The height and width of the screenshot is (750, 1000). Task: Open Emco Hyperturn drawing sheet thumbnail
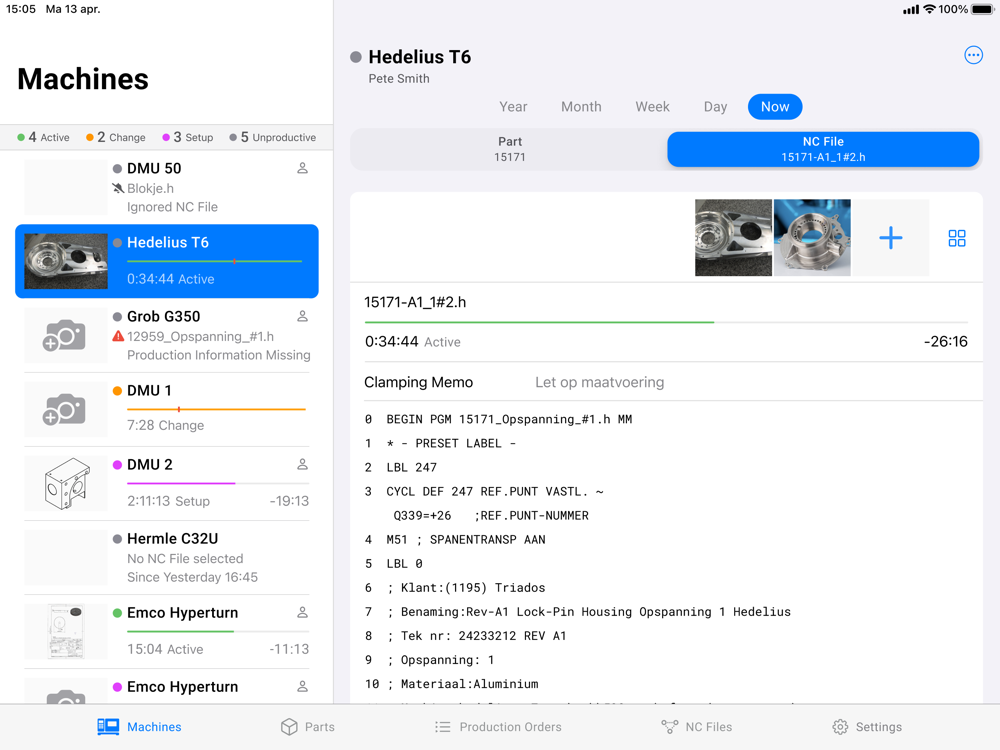pyautogui.click(x=66, y=631)
